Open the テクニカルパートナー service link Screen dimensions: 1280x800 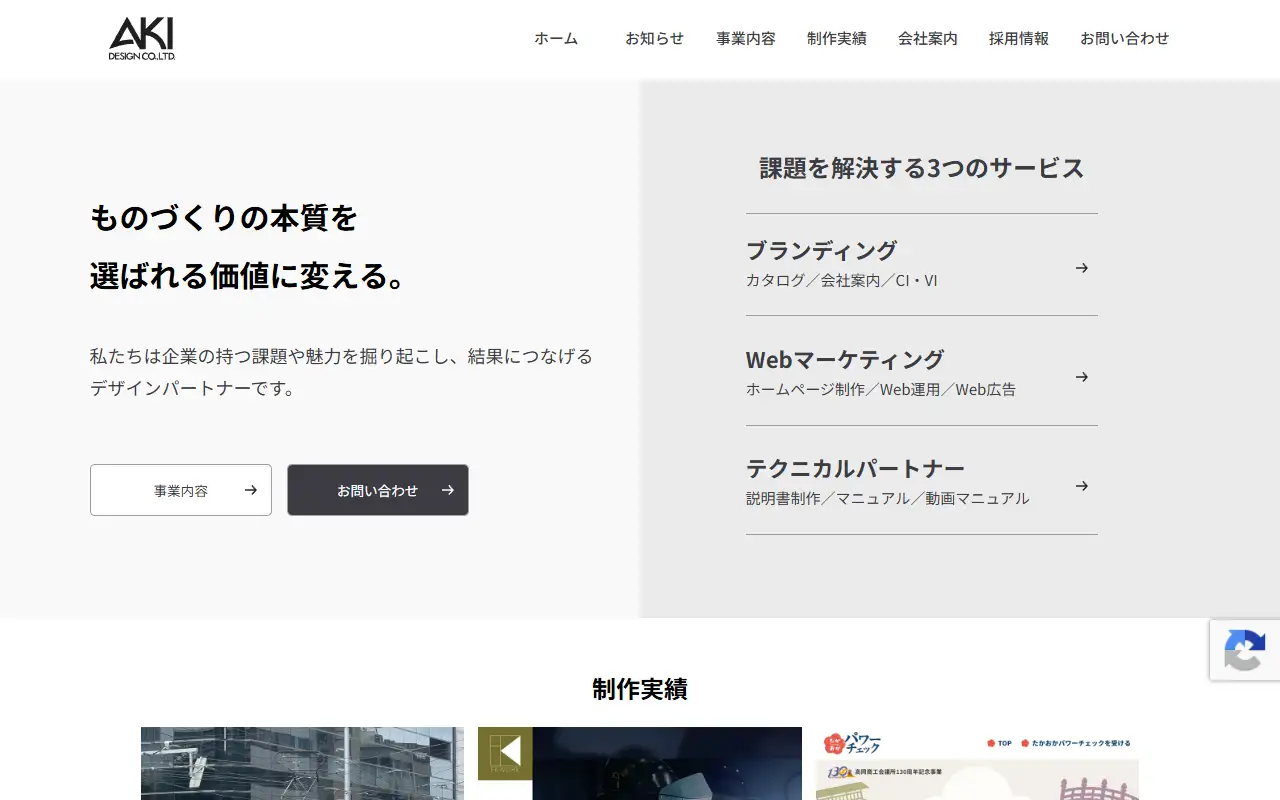point(922,480)
